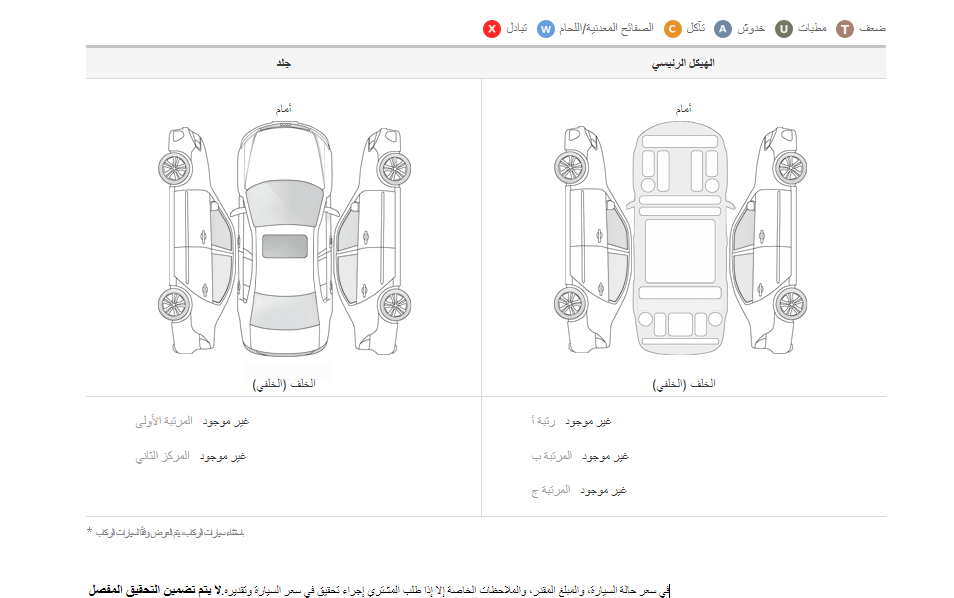Screen dimensions: 954x598
Task: Click the olive U dents legend icon
Action: tap(785, 28)
